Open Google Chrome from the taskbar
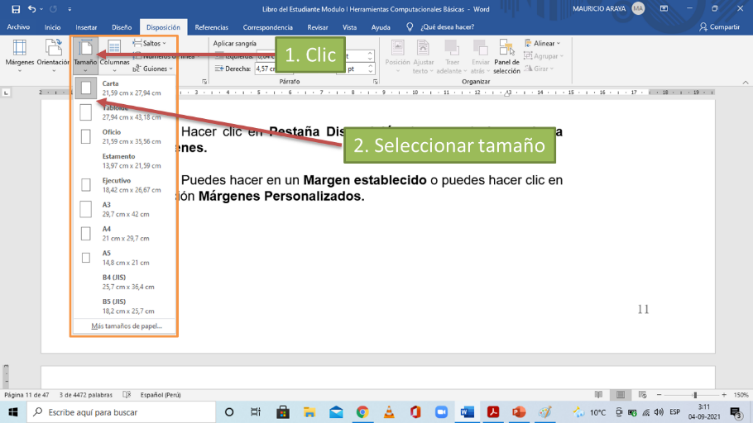Screen dimensions: 753x423 click(x=363, y=412)
